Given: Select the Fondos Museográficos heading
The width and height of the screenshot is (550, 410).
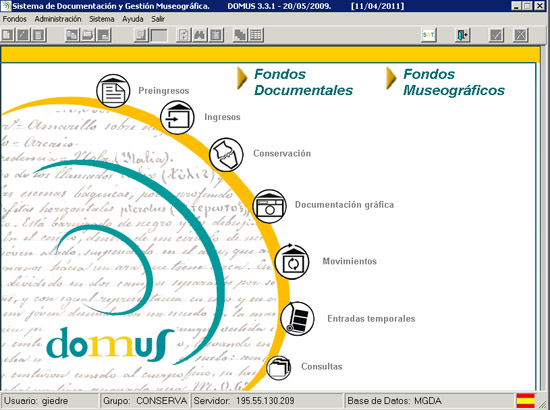Looking at the screenshot, I should point(454,82).
